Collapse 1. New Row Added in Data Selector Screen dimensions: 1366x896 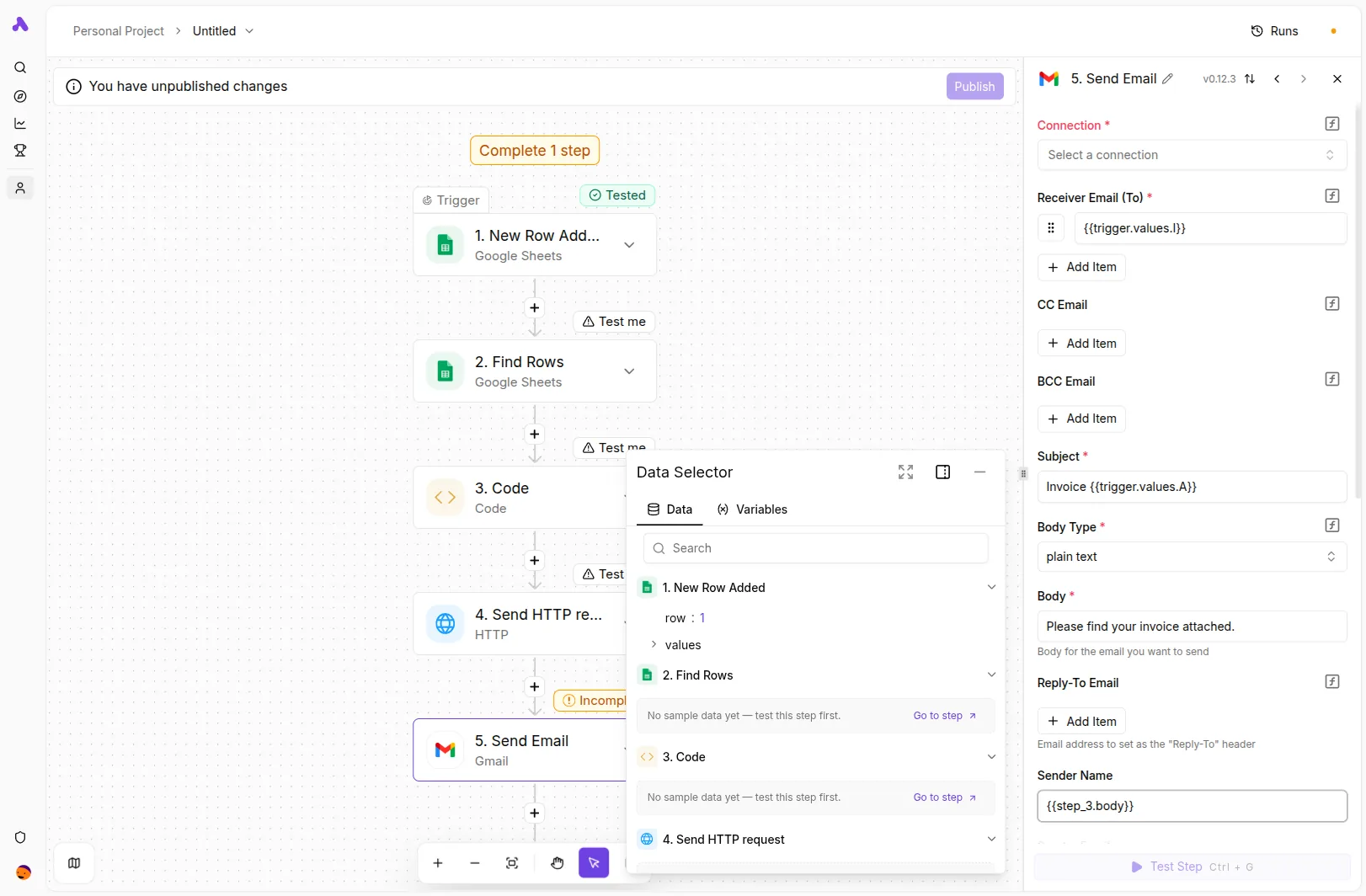(x=991, y=588)
